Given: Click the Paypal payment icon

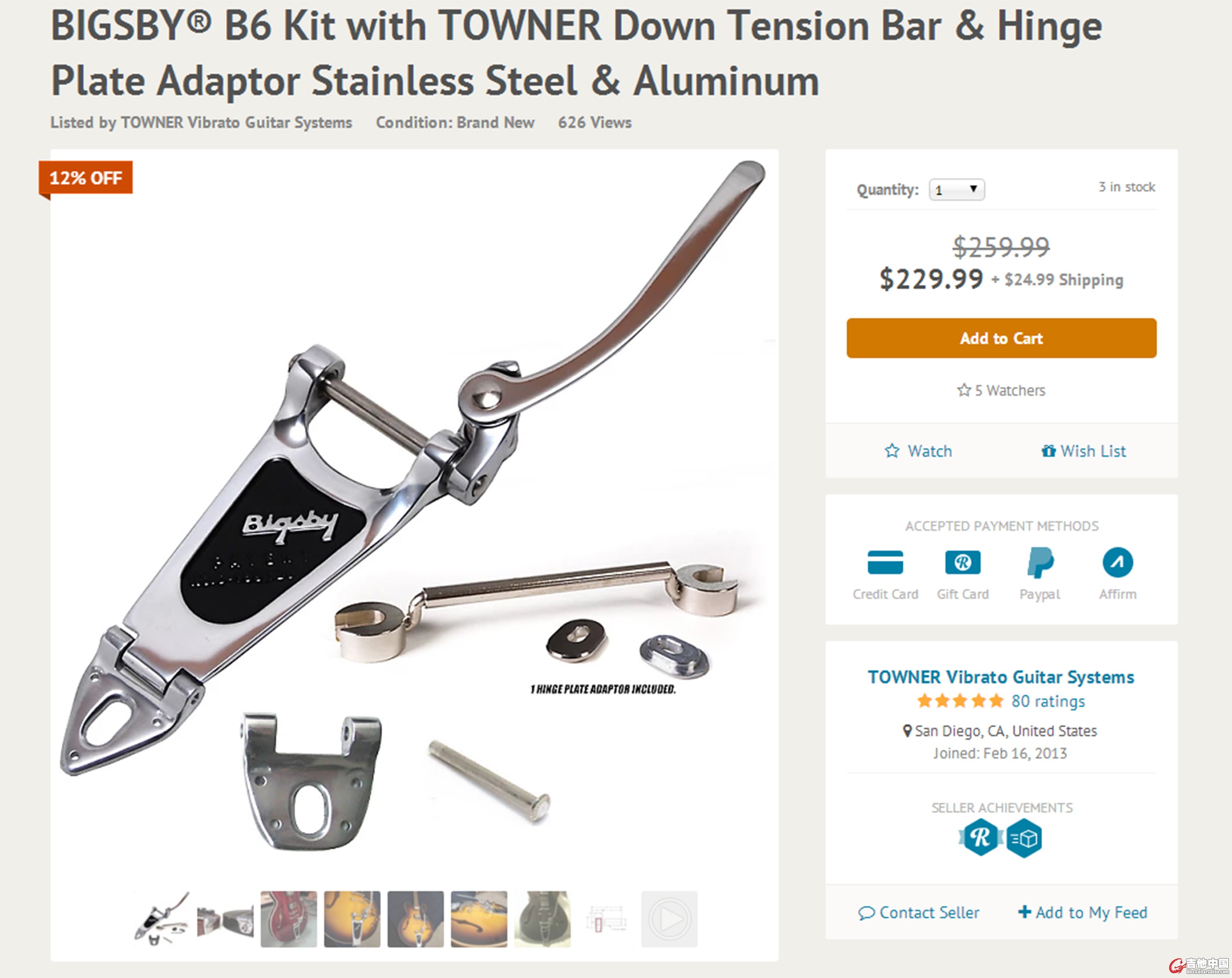Looking at the screenshot, I should 1040,562.
